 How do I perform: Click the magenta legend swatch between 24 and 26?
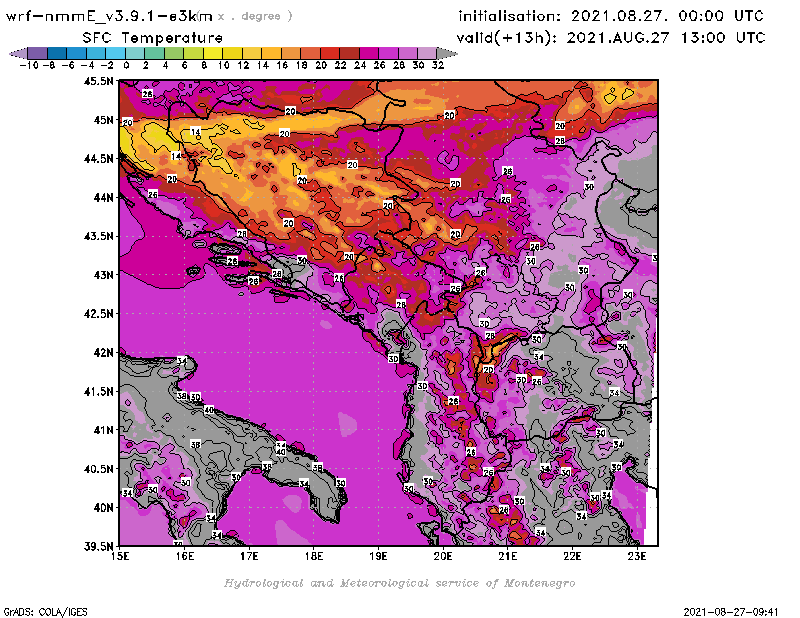pos(369,53)
